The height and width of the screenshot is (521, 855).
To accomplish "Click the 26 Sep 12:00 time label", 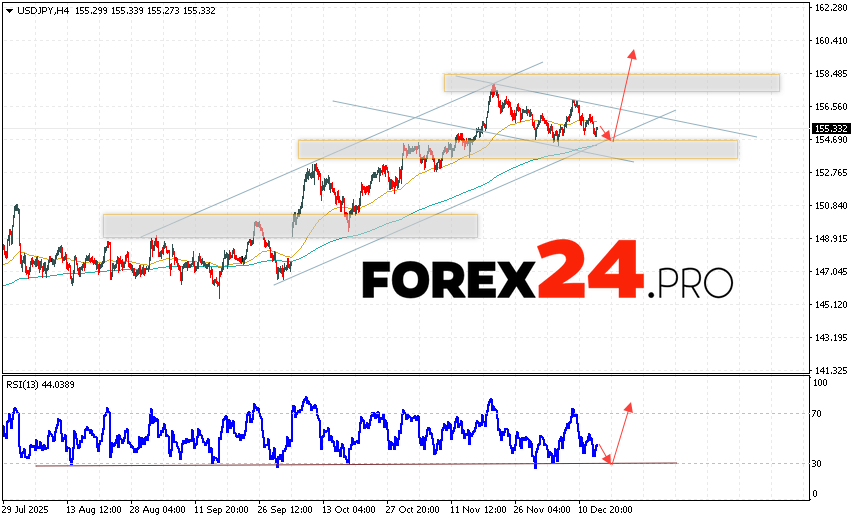I will point(284,509).
